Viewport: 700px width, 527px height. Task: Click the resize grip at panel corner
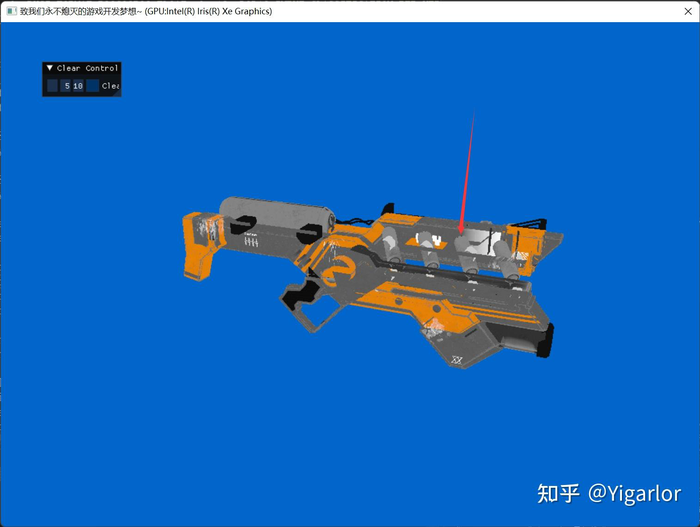(117, 93)
